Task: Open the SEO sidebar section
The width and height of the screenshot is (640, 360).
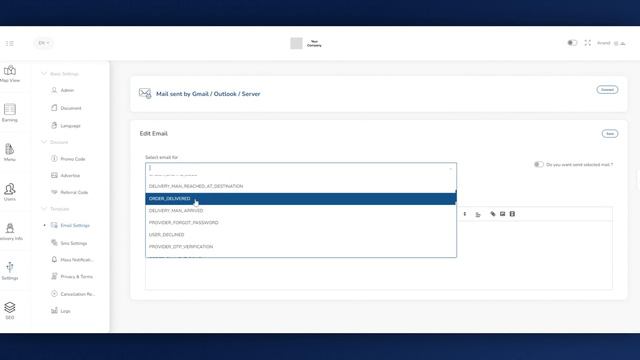Action: point(10,311)
